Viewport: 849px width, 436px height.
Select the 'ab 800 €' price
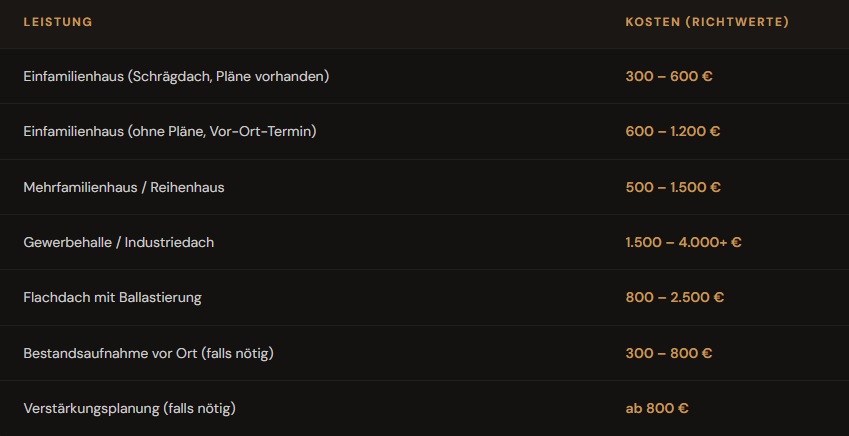point(657,408)
